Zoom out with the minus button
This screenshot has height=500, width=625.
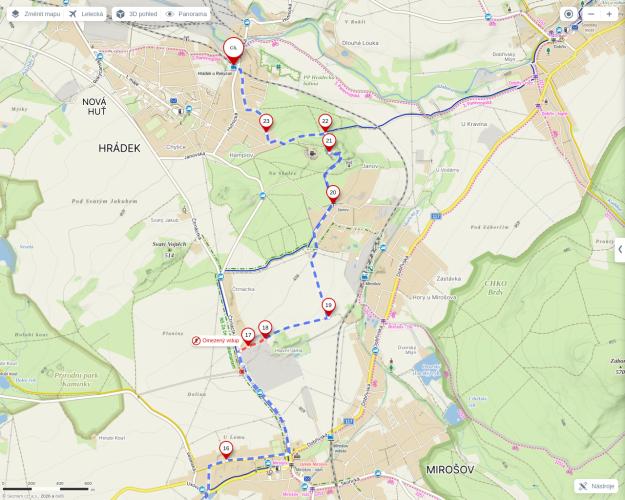pyautogui.click(x=592, y=14)
